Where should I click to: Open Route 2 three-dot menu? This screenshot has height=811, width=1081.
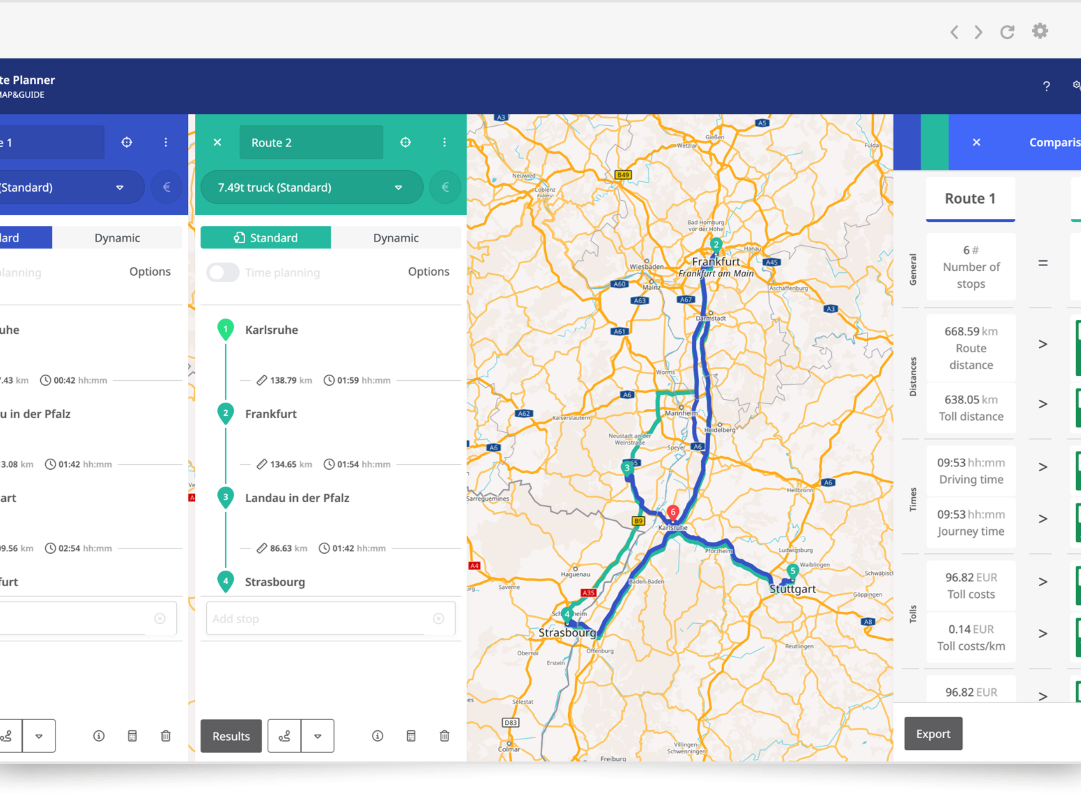point(444,142)
